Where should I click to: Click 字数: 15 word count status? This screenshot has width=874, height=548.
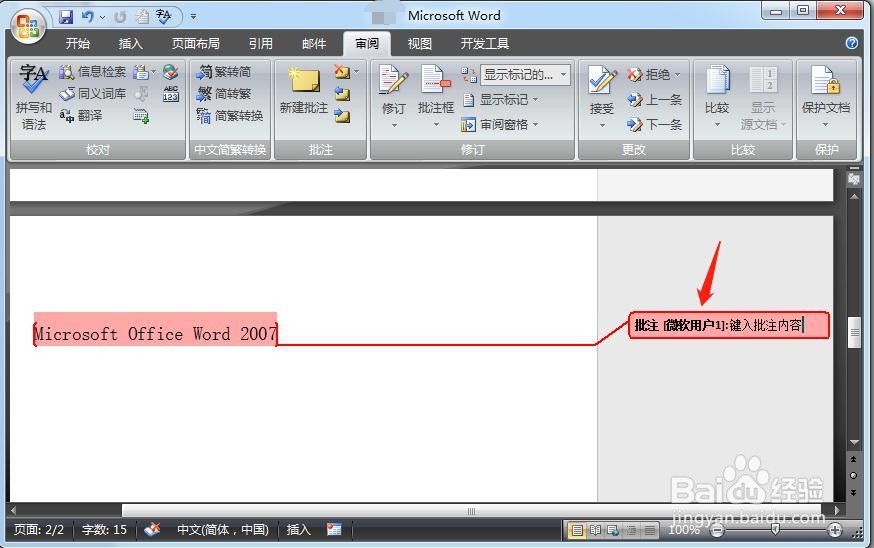(x=104, y=530)
